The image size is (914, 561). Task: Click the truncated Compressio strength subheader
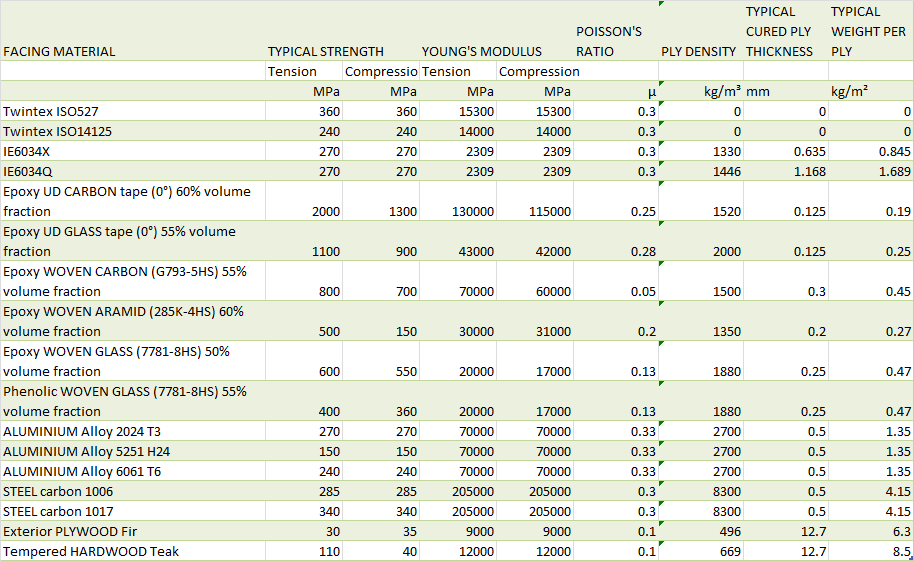coord(381,71)
